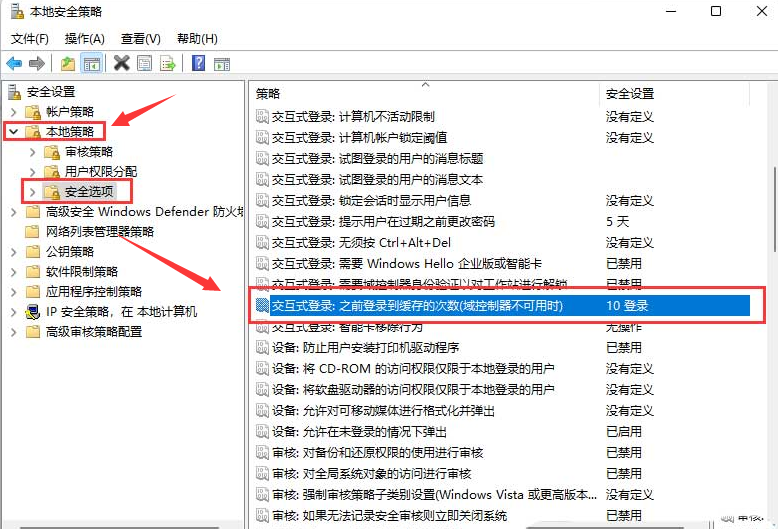Viewport: 778px width, 529px height.
Task: Select 交互式登录: 之前登录到缓存的次数 policy row
Action: 502,305
